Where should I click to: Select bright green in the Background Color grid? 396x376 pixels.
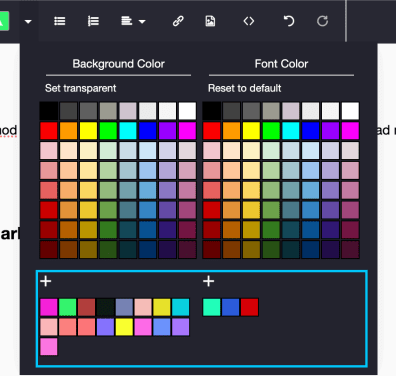pyautogui.click(x=108, y=131)
